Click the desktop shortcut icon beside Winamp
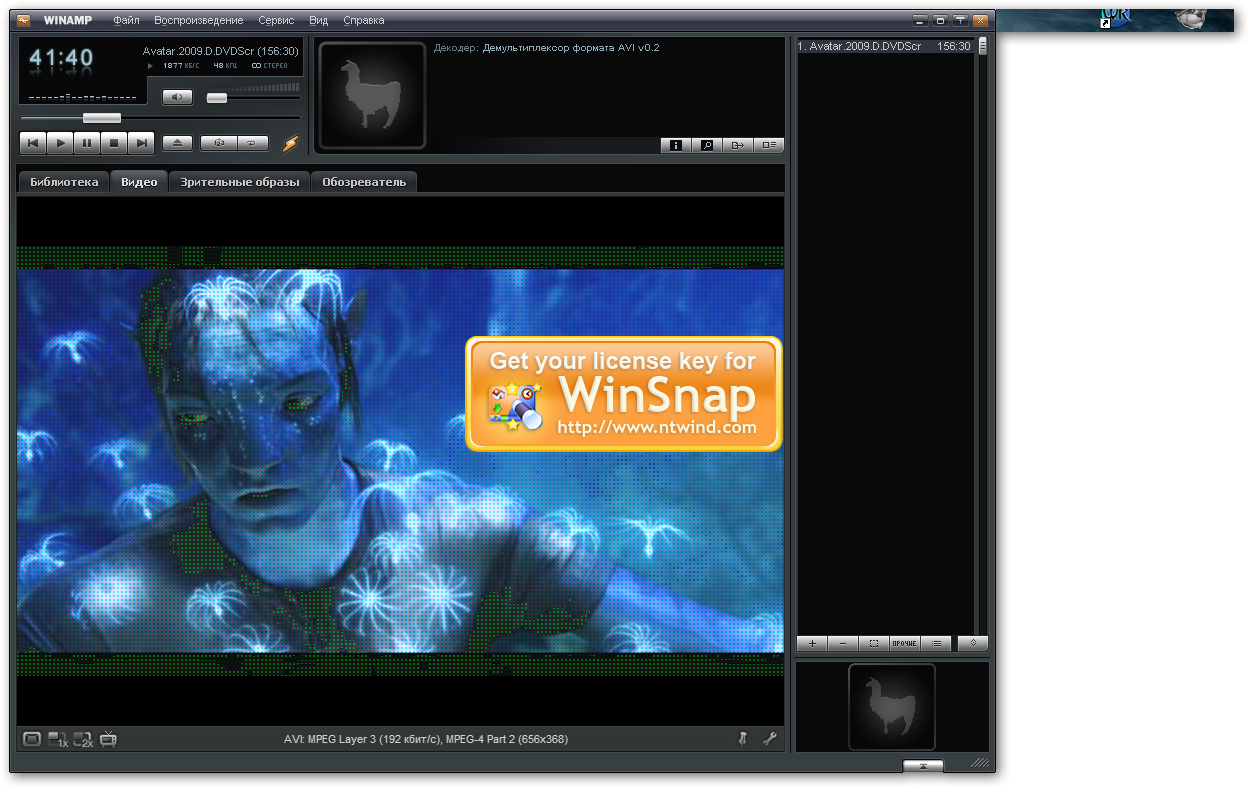Viewport: 1249px width, 788px height. click(x=1116, y=19)
